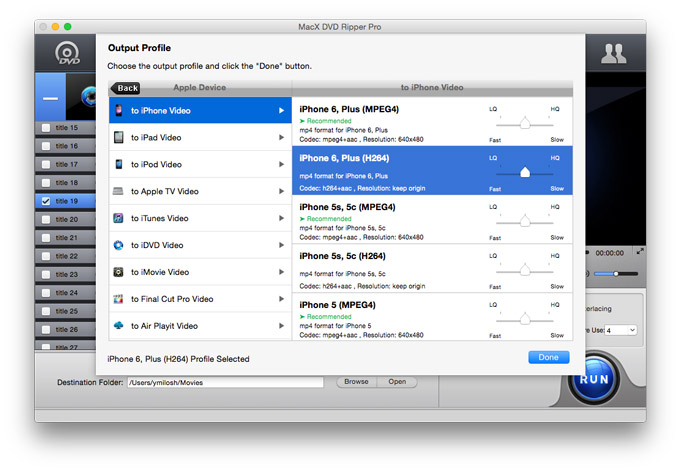Screen dimensions: 680x471
Task: Tick the title 15 checkbox
Action: 46,128
